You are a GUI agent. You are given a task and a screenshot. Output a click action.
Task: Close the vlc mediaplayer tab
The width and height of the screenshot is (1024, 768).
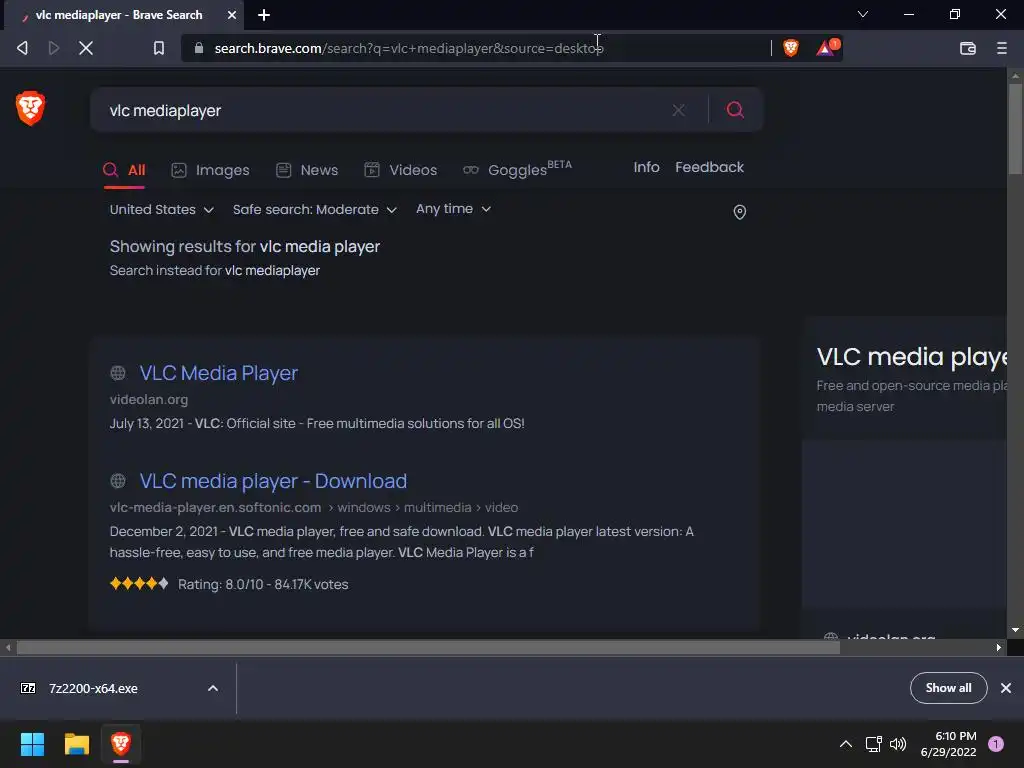tap(232, 15)
